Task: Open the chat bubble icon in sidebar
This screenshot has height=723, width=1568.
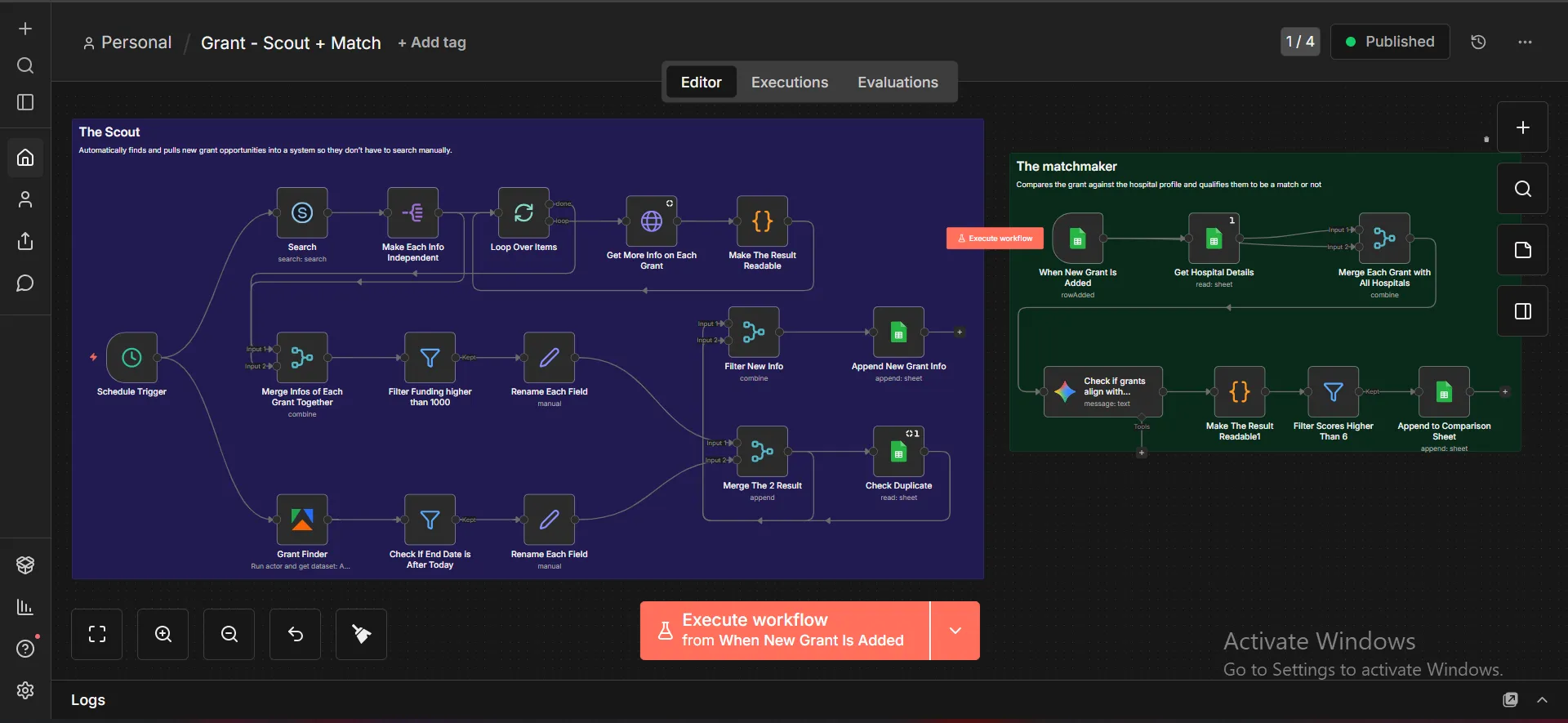Action: pyautogui.click(x=25, y=283)
